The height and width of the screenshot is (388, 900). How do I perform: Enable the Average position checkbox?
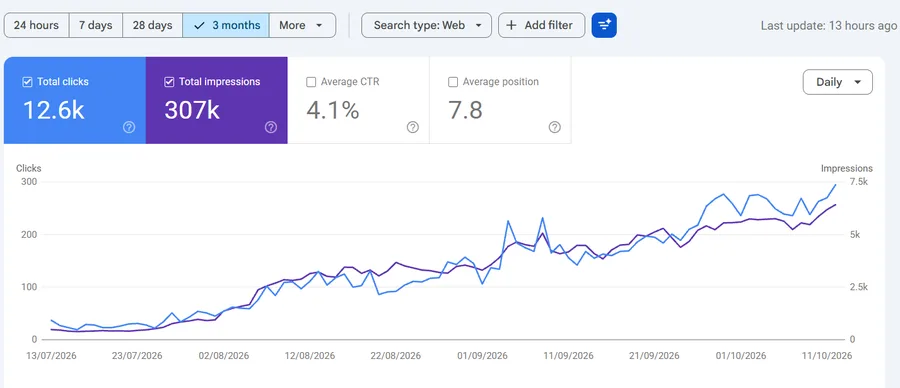(x=452, y=82)
